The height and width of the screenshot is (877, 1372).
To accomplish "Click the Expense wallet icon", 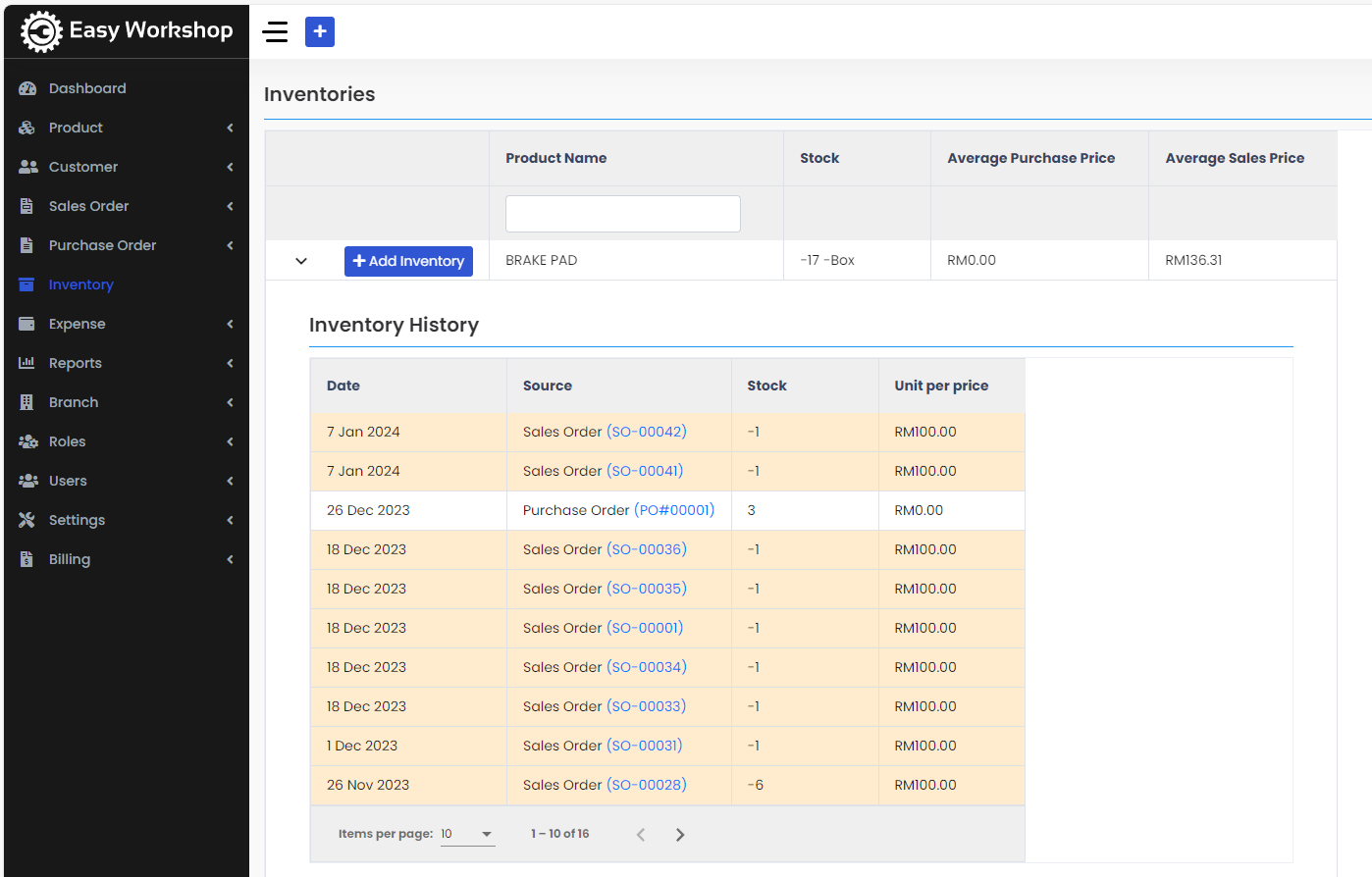I will [27, 324].
